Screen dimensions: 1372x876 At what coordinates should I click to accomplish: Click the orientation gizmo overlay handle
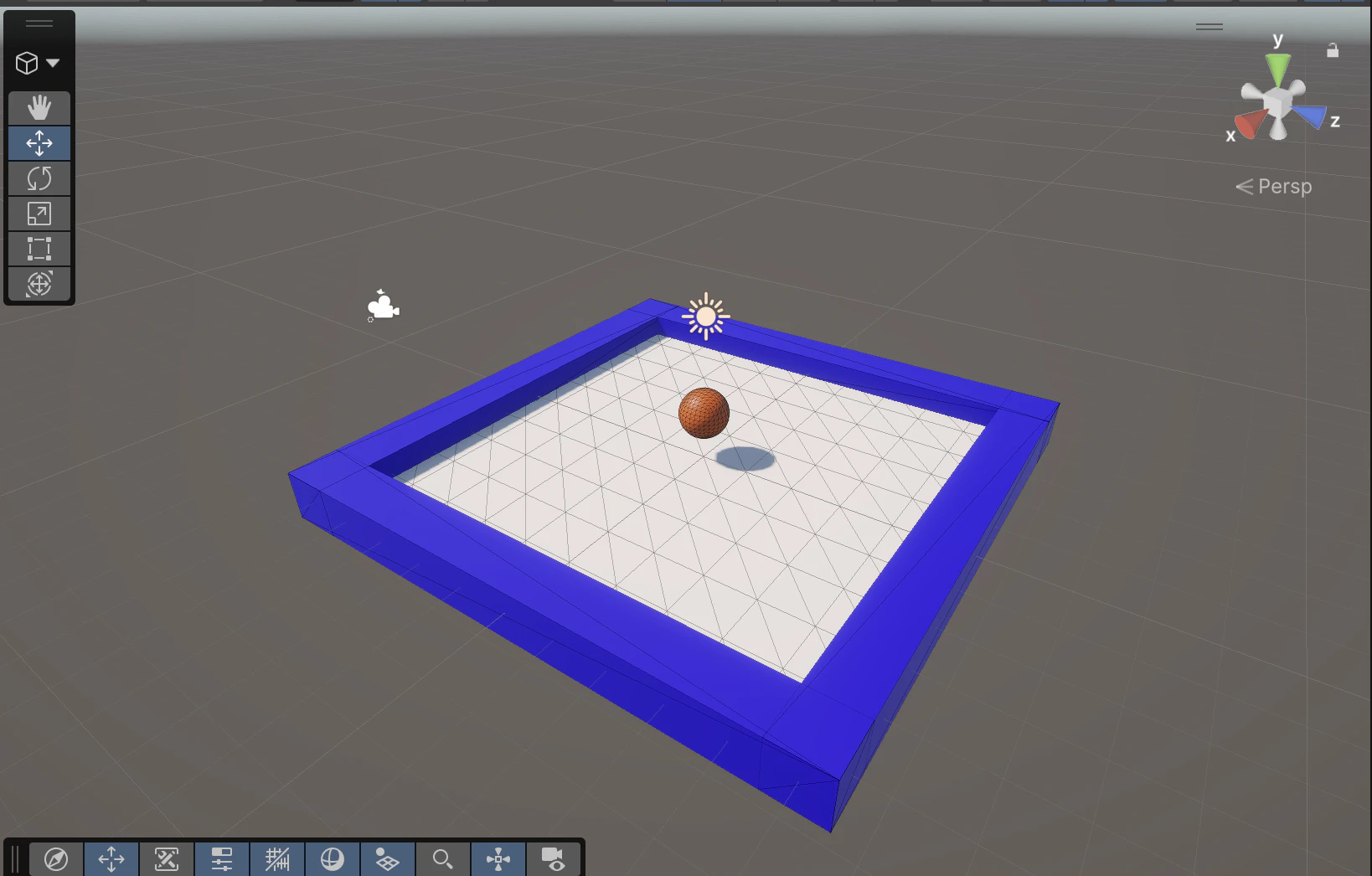pos(1210,27)
